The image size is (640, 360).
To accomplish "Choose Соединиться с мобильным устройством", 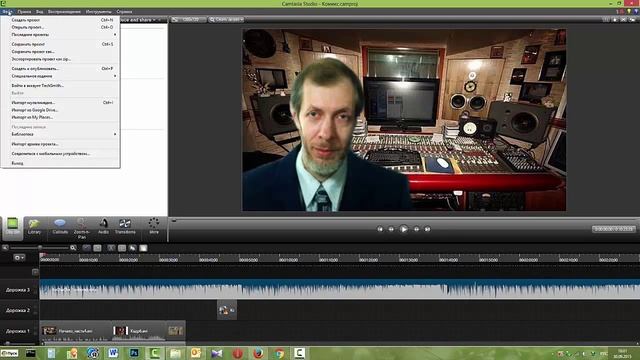I will (61, 154).
